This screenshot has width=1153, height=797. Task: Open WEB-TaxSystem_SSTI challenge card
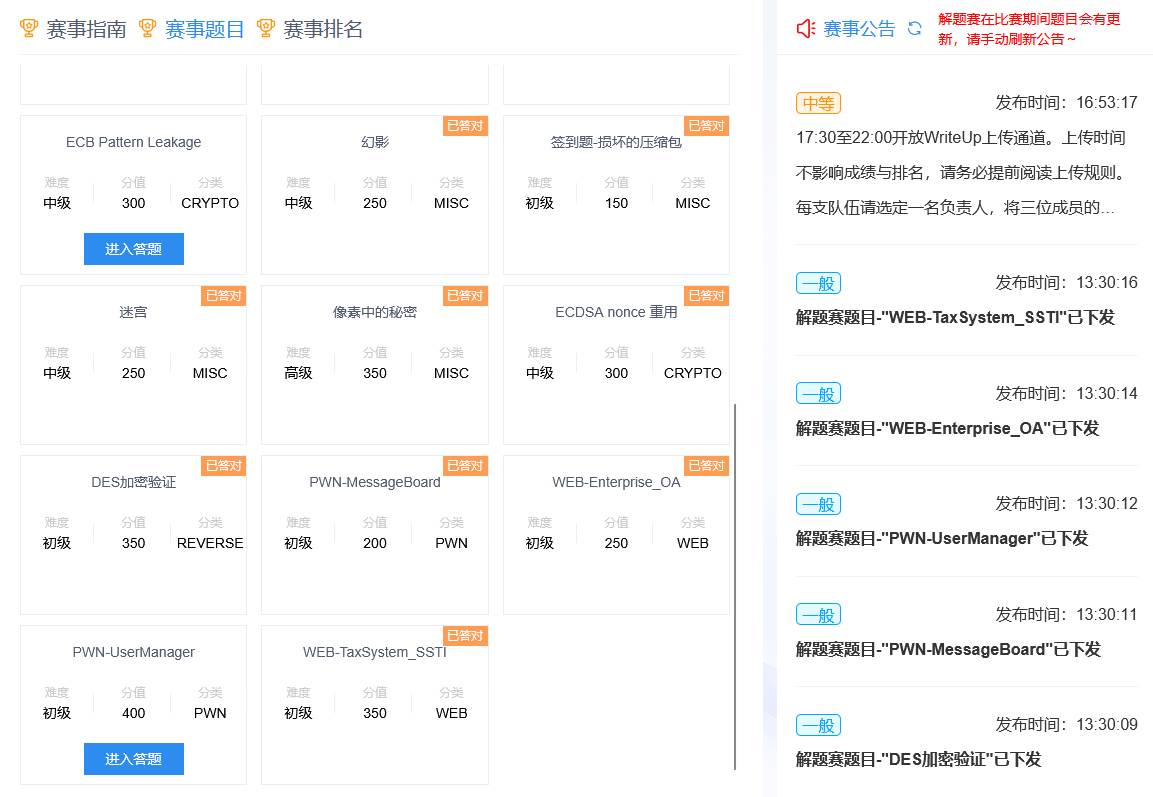tap(375, 704)
